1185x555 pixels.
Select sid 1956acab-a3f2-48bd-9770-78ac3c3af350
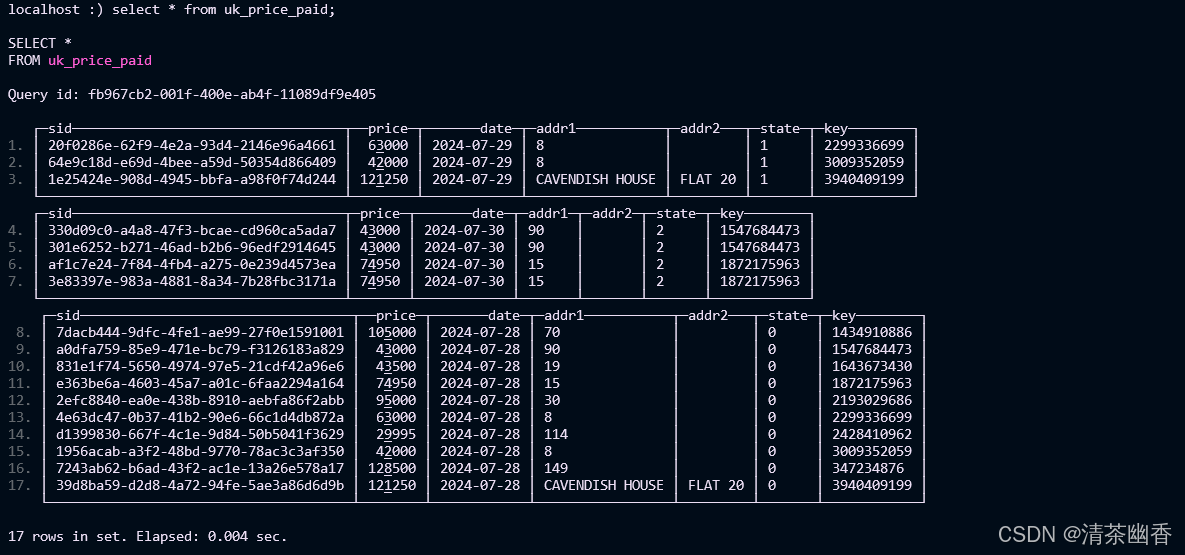tap(200, 451)
